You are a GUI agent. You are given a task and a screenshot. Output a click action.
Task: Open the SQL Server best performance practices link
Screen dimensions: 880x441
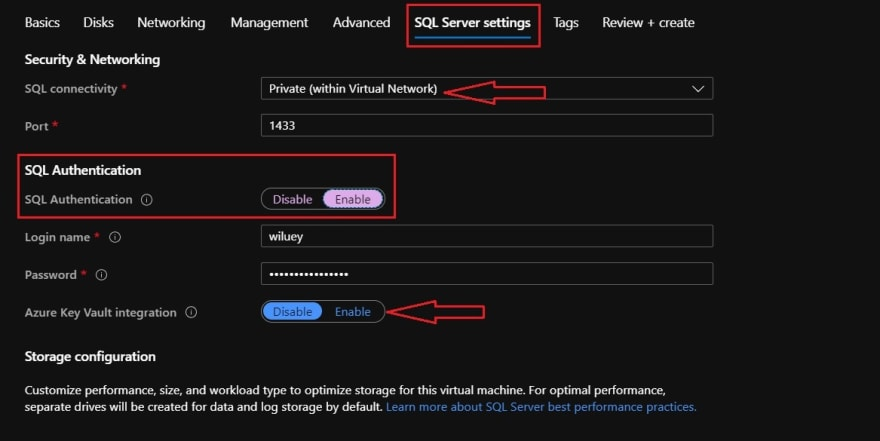click(x=541, y=407)
